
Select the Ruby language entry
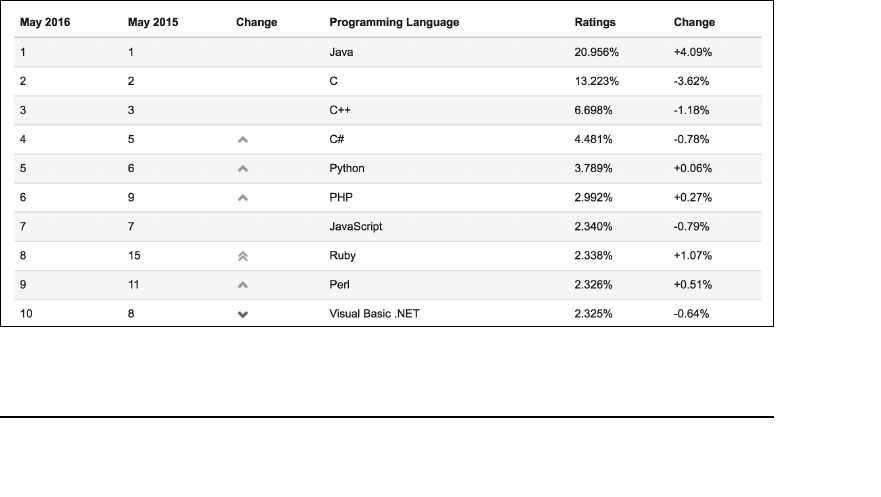[342, 256]
